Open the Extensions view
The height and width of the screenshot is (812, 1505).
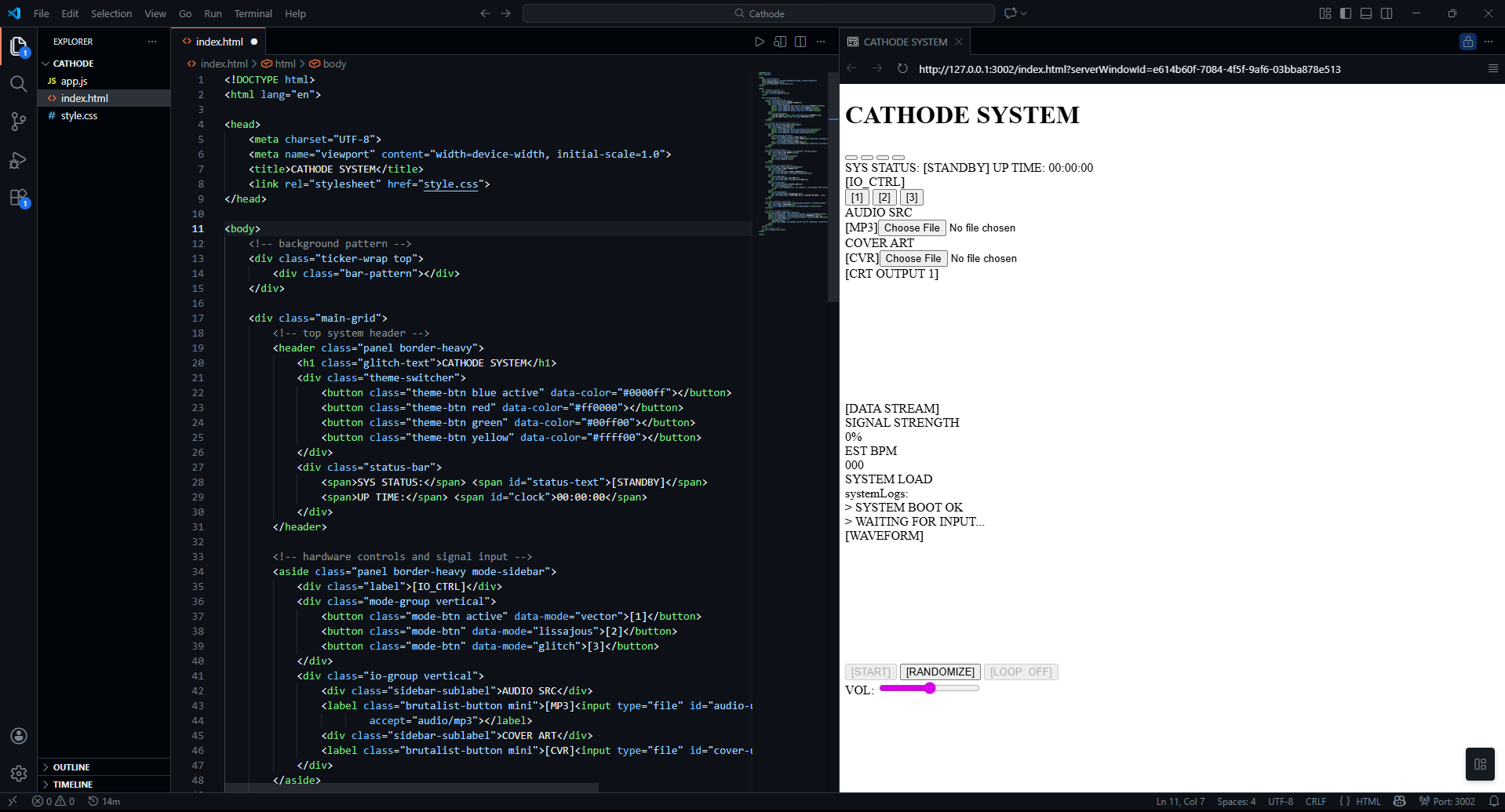(18, 198)
